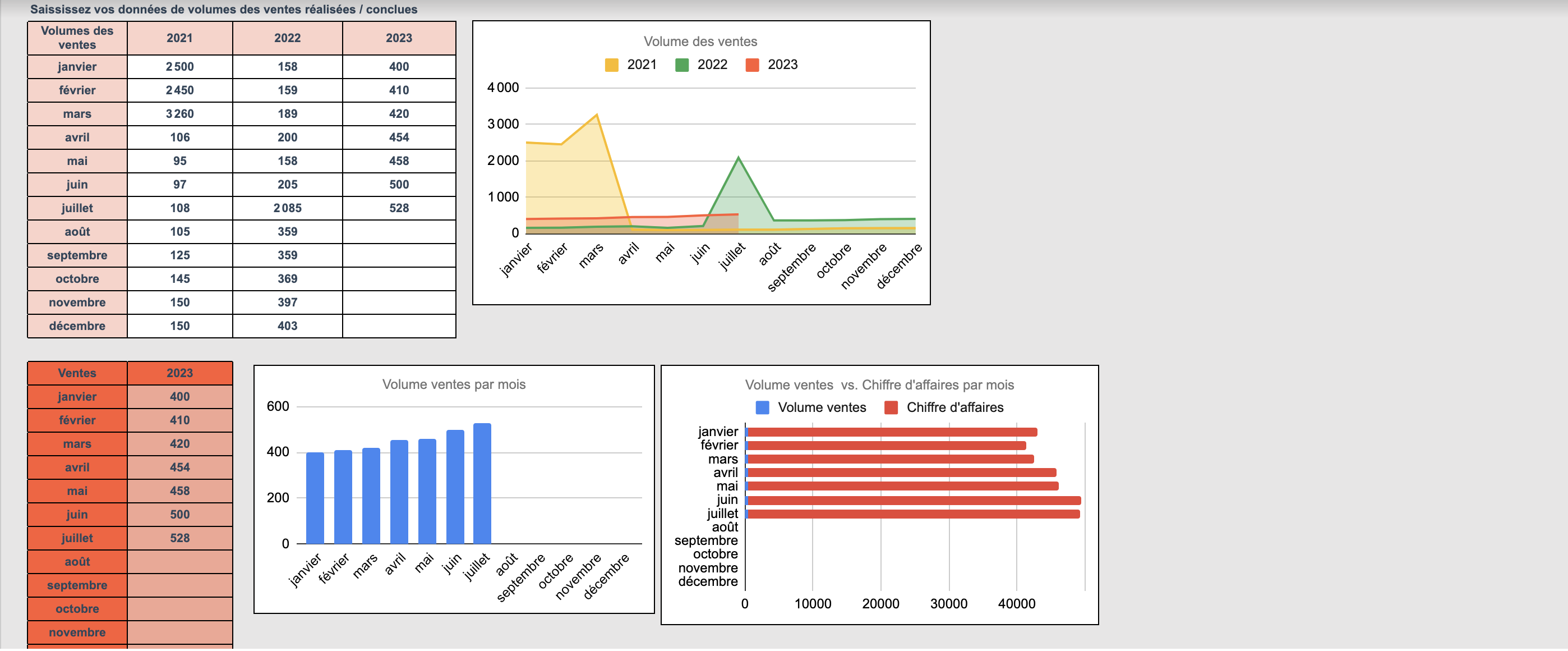
Task: Select the juillet 2022 cell showing 2085
Action: click(288, 208)
